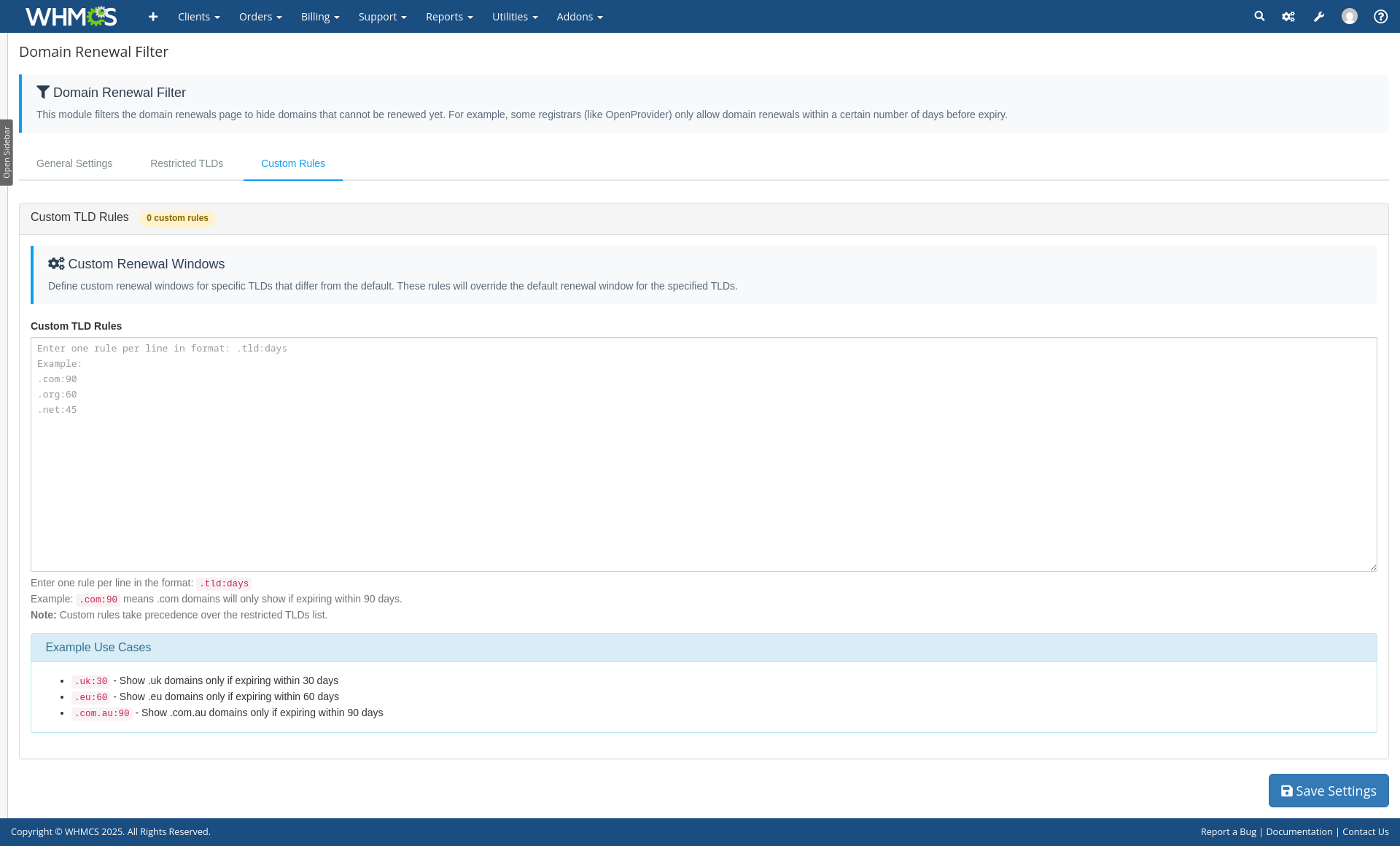Click the Report a Bug link
The width and height of the screenshot is (1400, 846).
(x=1228, y=831)
